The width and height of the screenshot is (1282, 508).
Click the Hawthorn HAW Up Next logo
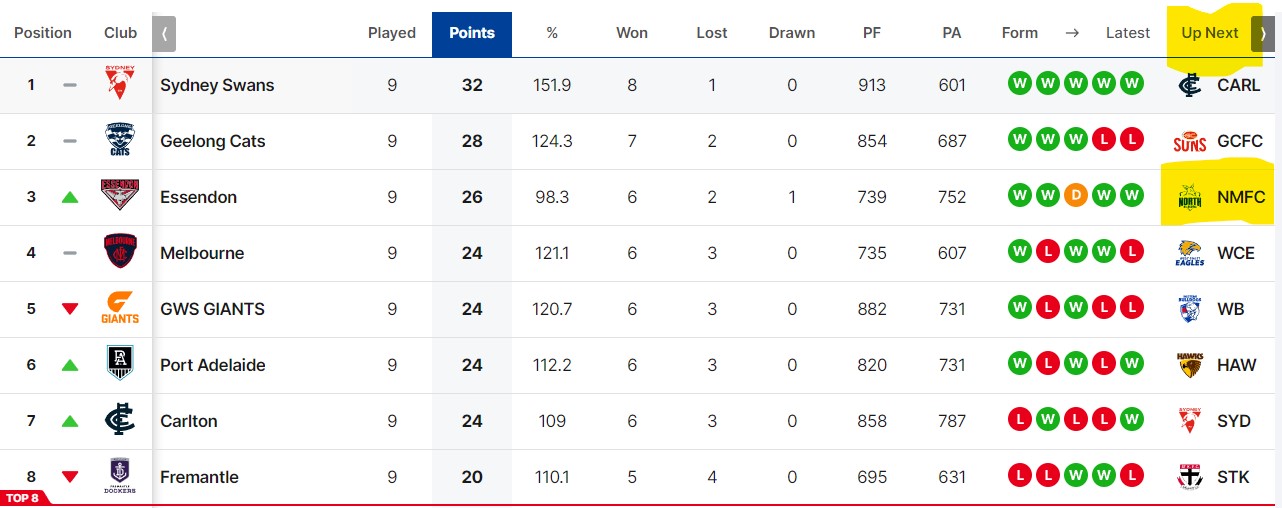click(1190, 365)
